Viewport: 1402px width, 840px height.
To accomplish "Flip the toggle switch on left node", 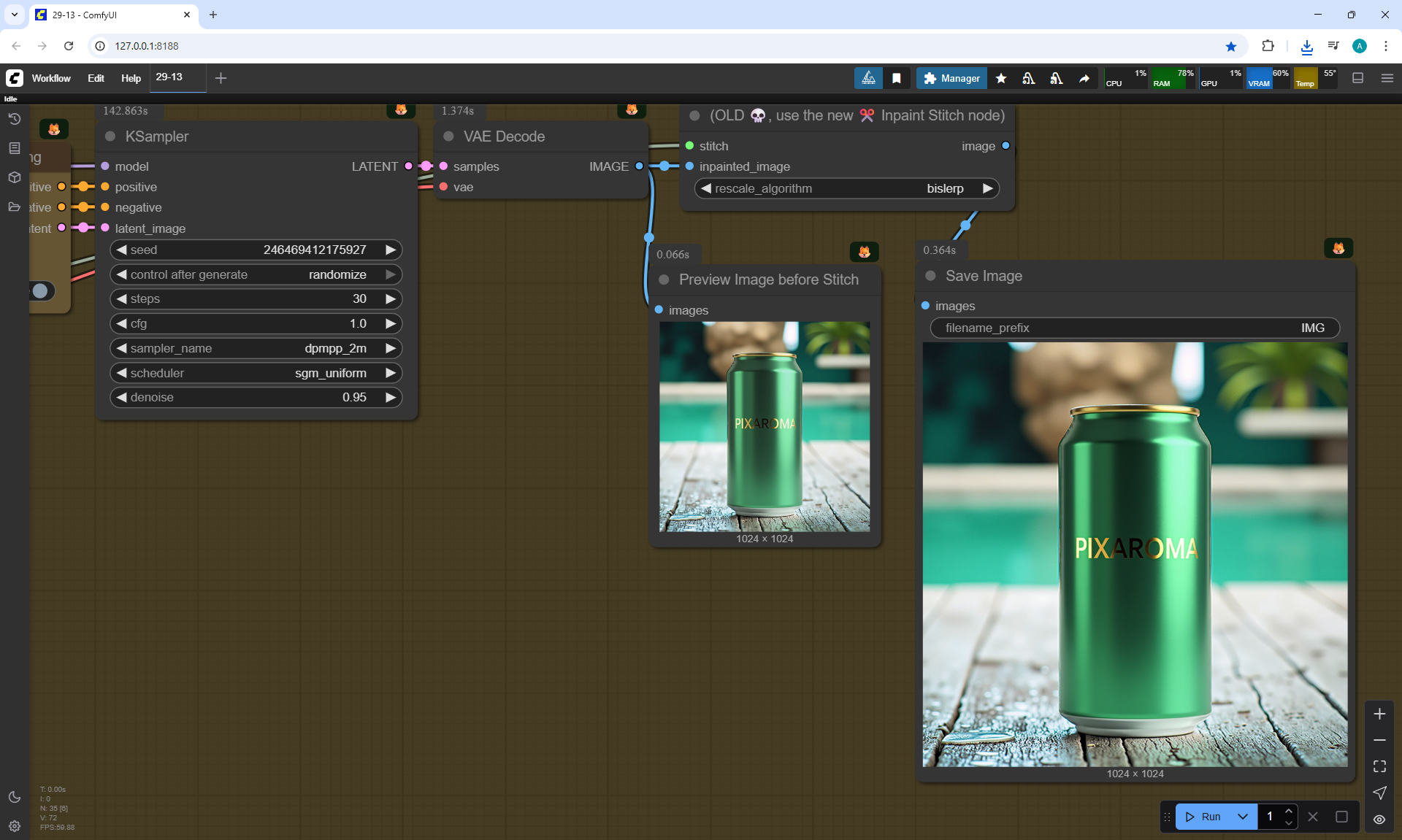I will [42, 290].
